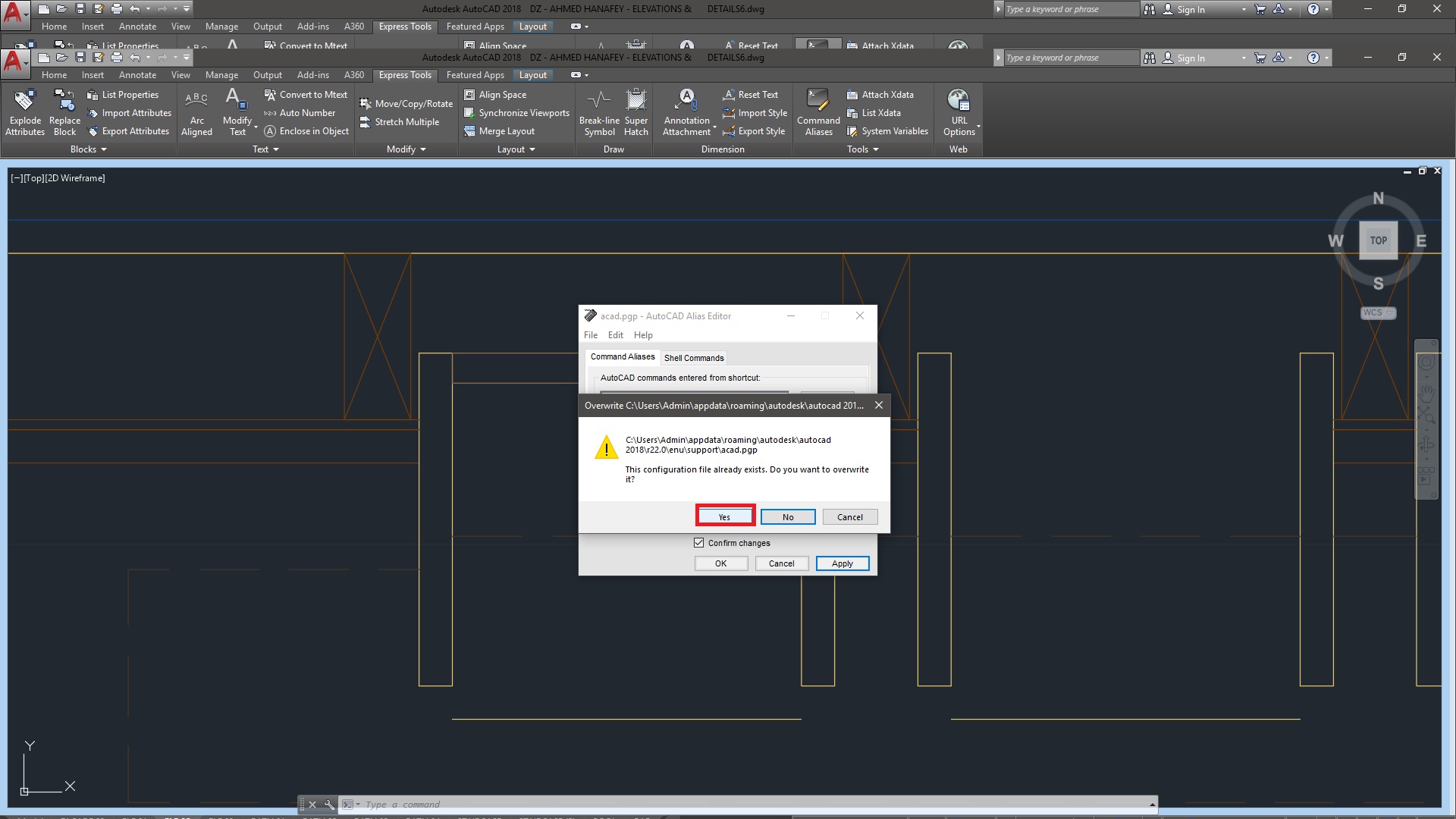Click No in the overwrite dialog
The width and height of the screenshot is (1456, 819).
pyautogui.click(x=788, y=517)
